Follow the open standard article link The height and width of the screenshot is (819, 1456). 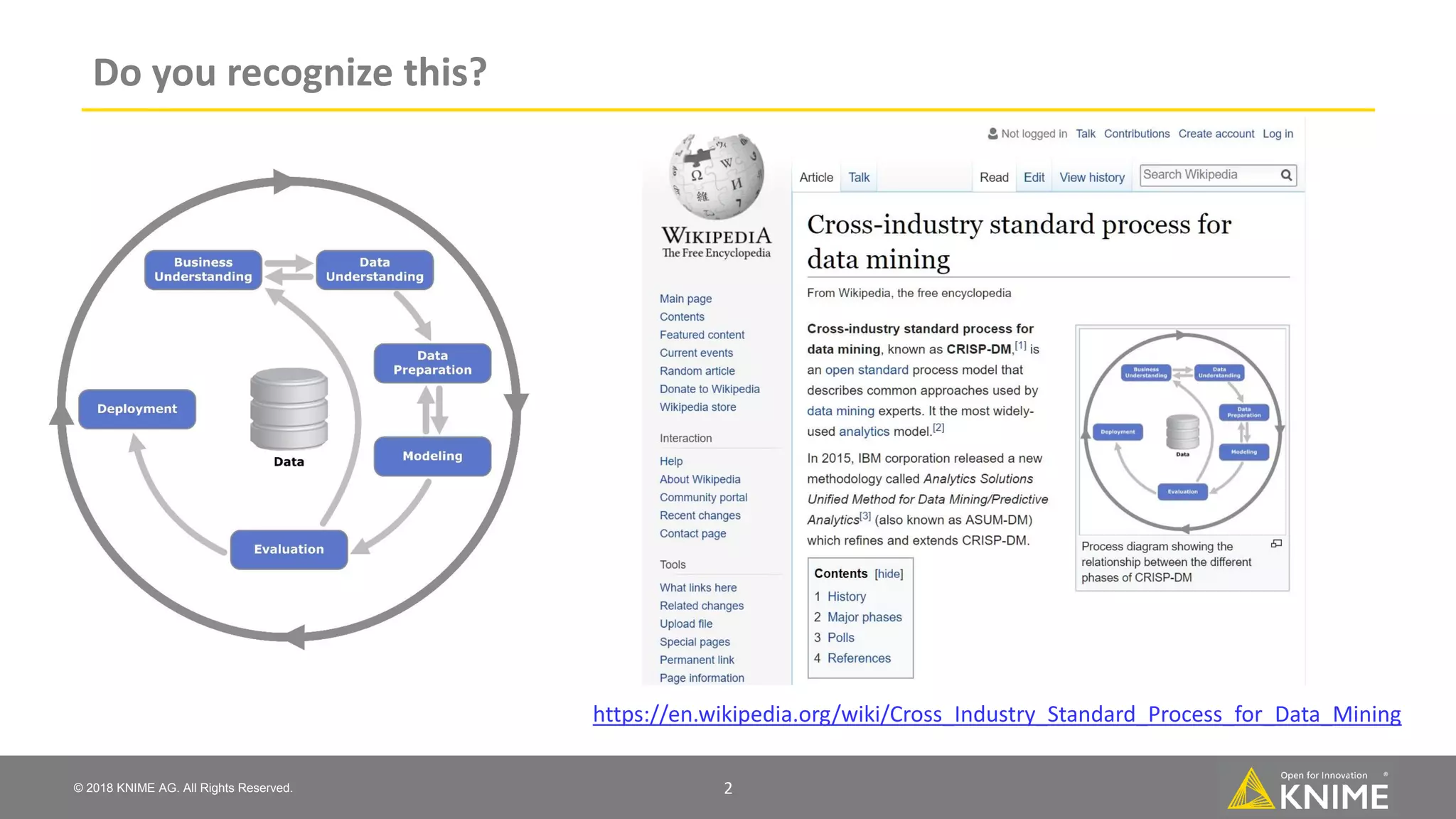(x=866, y=370)
